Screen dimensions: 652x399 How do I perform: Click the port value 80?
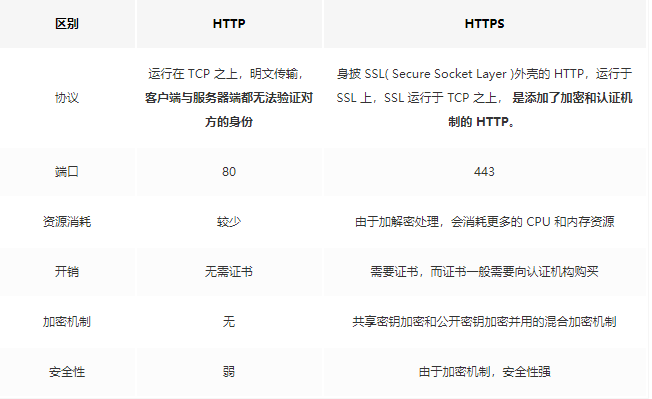pos(229,172)
